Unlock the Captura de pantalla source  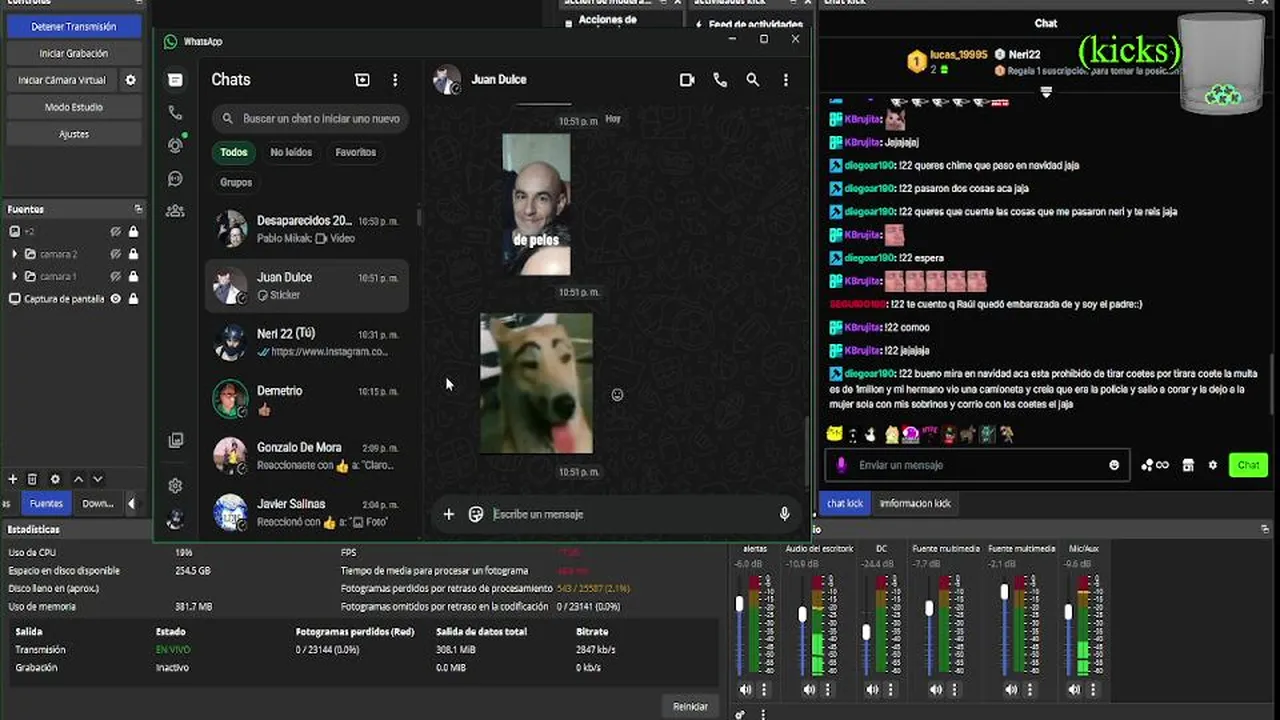tap(133, 299)
